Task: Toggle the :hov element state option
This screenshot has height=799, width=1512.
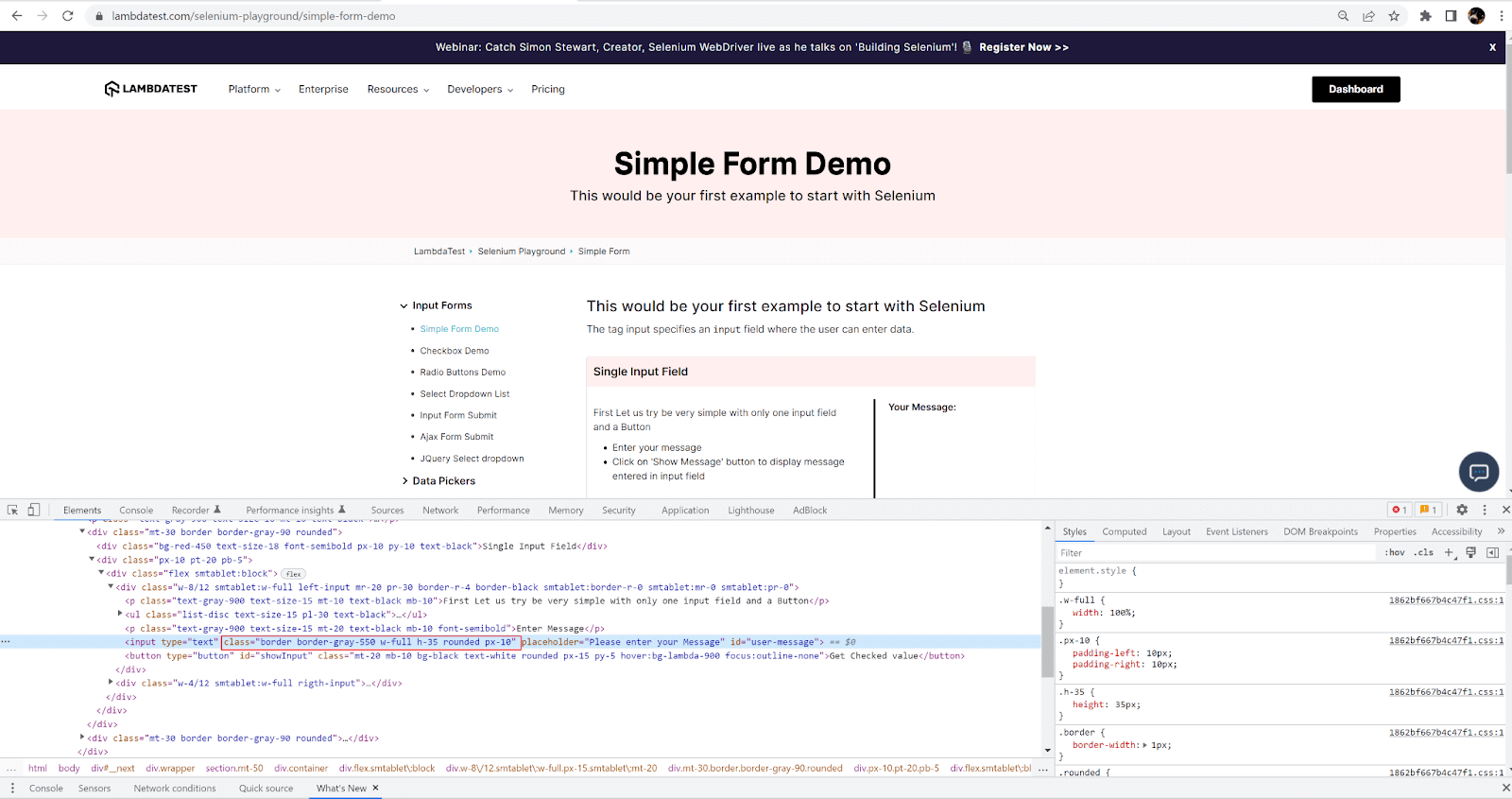Action: (x=1395, y=552)
